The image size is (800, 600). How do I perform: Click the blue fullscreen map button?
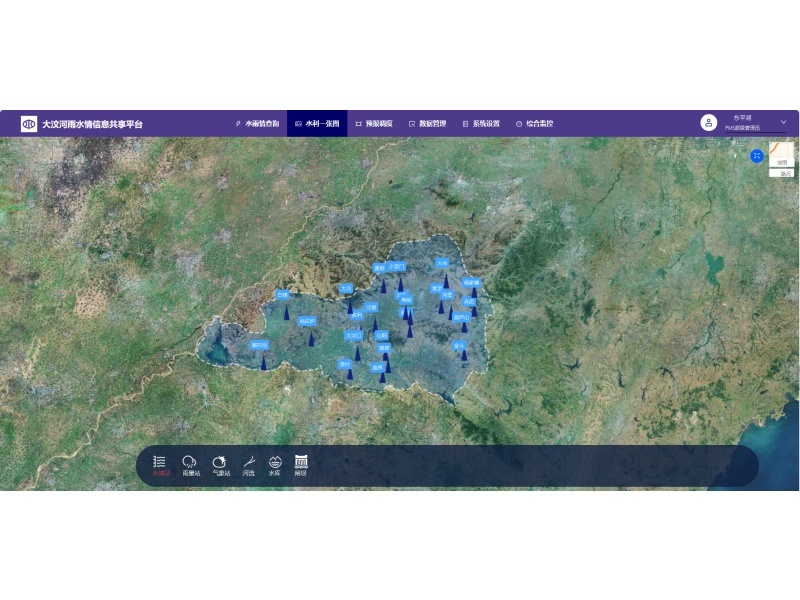[x=757, y=155]
